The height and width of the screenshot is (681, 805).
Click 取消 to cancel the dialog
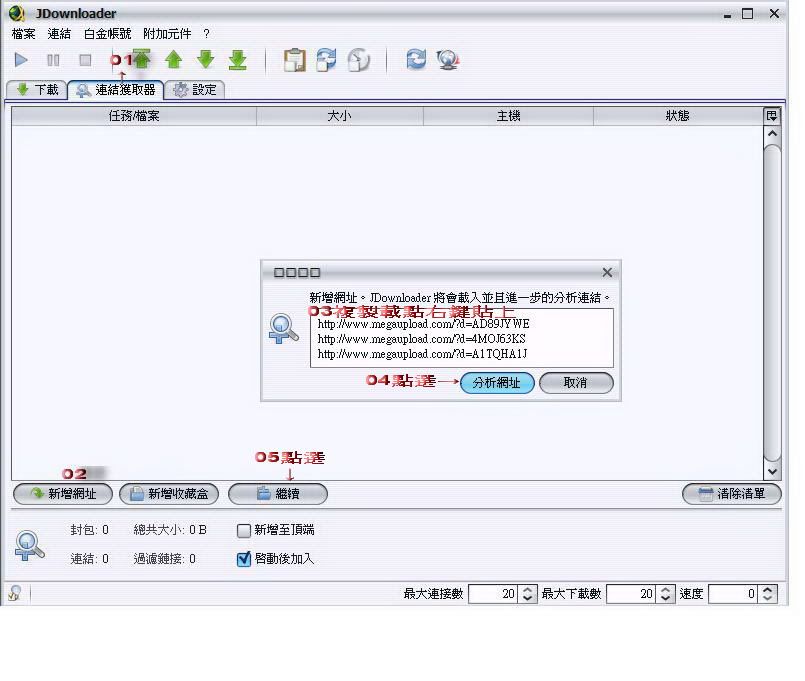576,383
